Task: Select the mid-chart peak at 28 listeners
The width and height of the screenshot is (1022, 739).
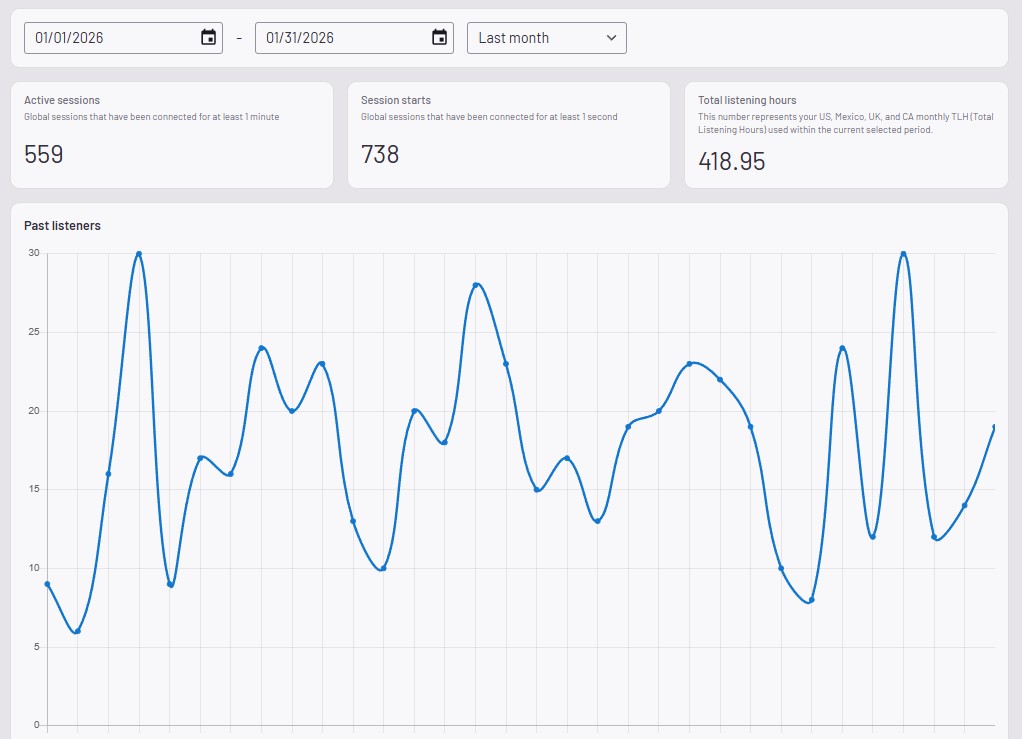Action: [x=476, y=285]
